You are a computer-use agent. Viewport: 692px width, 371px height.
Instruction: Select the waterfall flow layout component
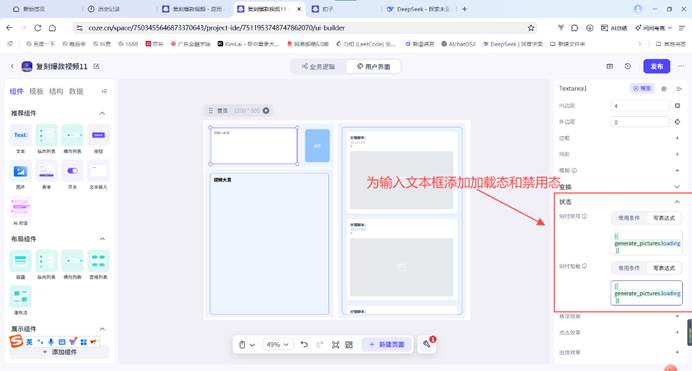pyautogui.click(x=20, y=296)
